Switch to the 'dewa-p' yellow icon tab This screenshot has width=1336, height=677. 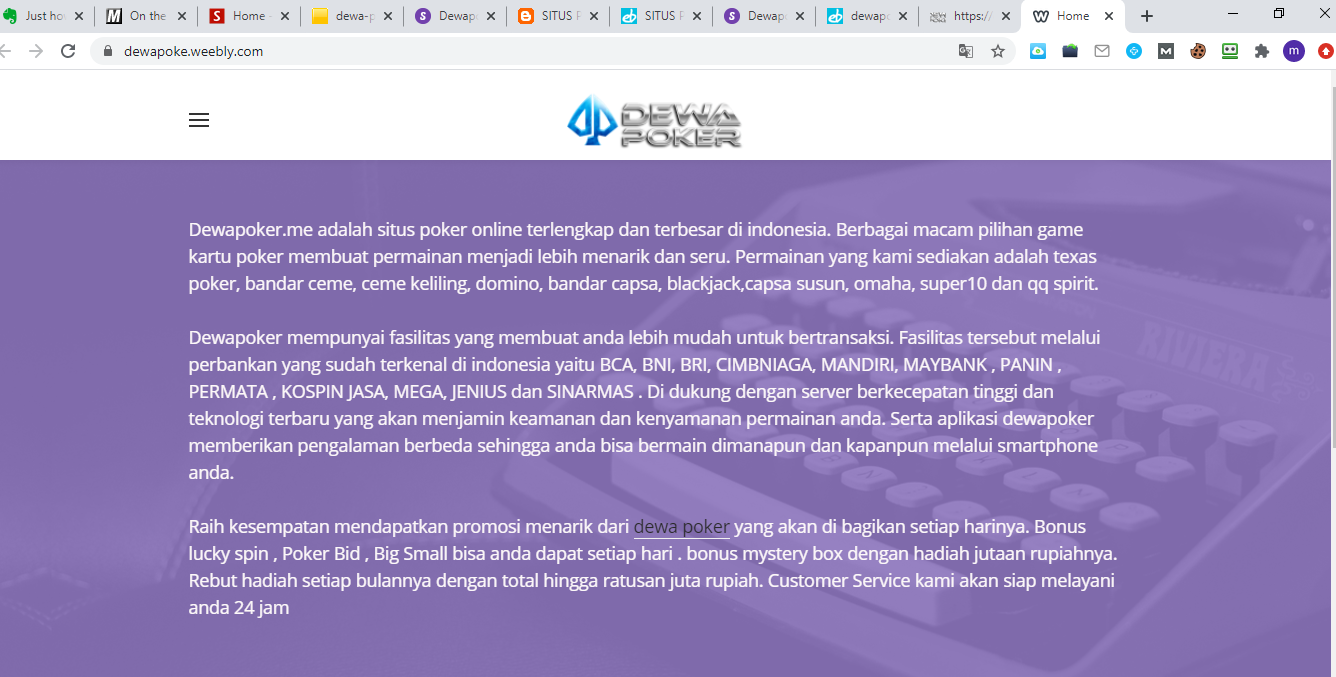click(345, 16)
